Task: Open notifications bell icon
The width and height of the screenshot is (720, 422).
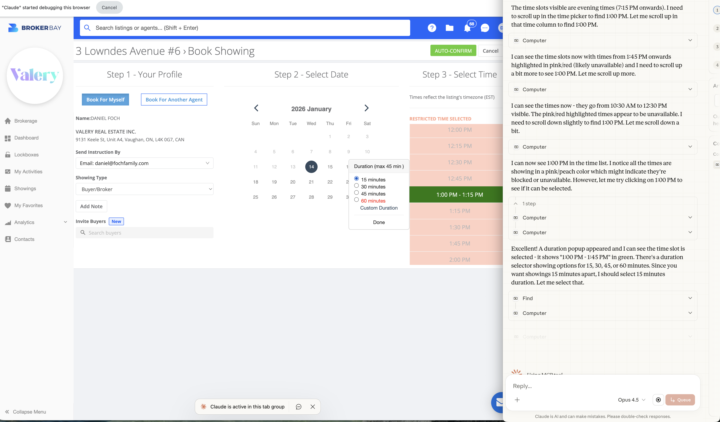Action: click(467, 28)
